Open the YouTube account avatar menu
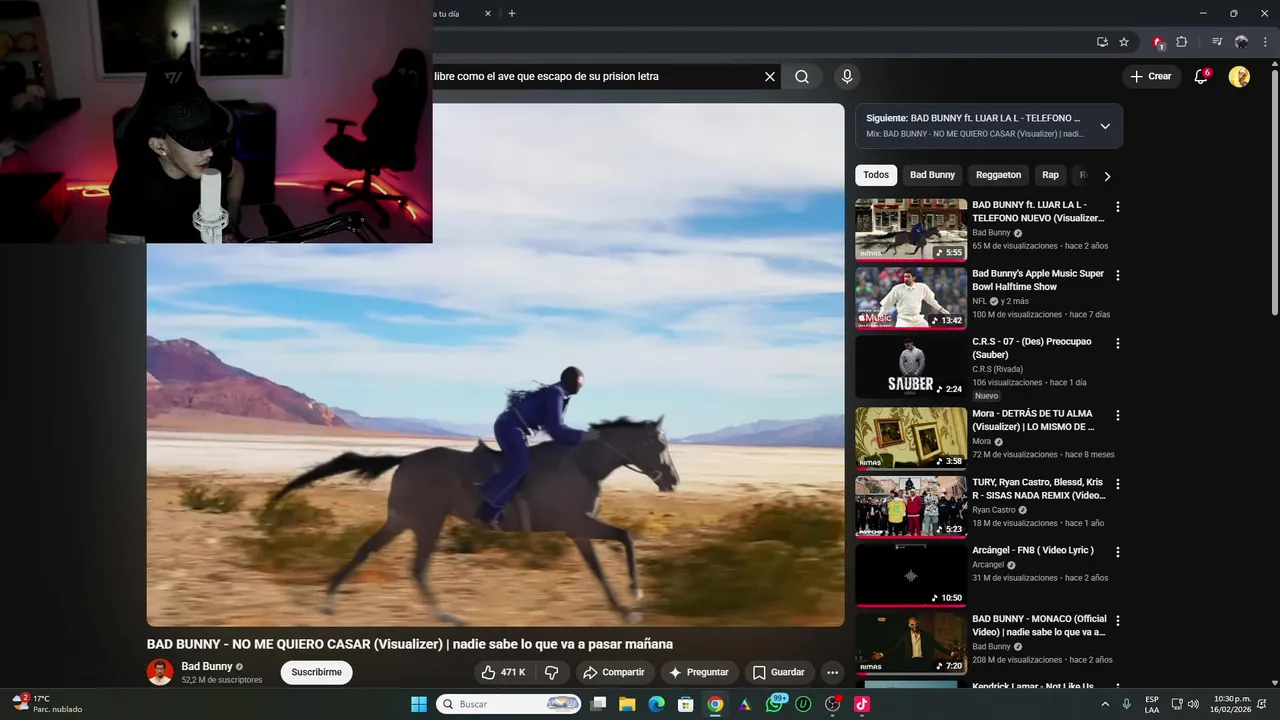Viewport: 1280px width, 720px height. point(1239,76)
